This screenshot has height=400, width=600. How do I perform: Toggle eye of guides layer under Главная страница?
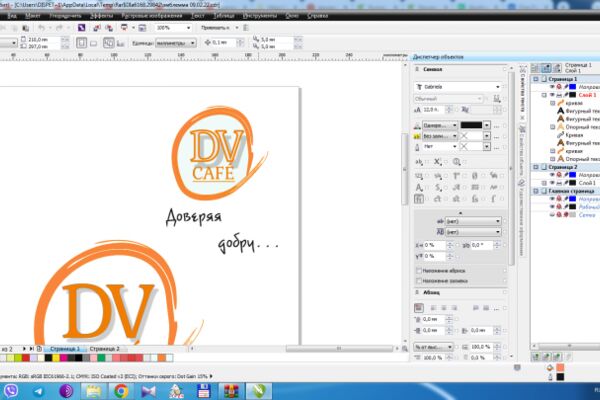coord(552,199)
